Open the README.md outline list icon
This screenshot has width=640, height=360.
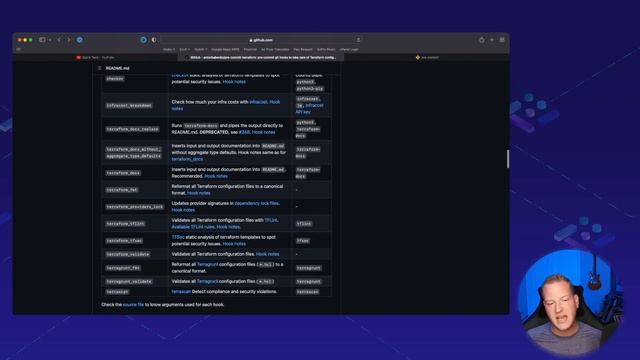click(x=100, y=68)
